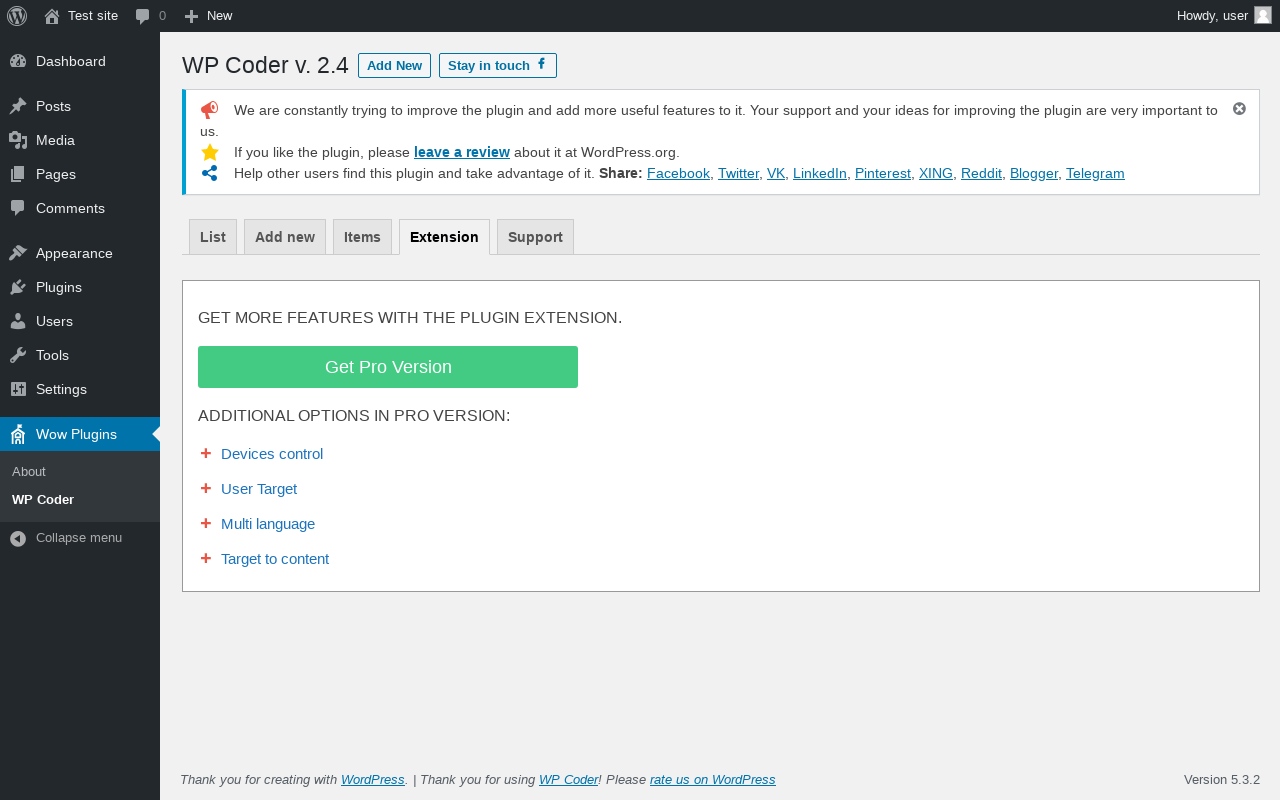The image size is (1280, 800).
Task: Click the Wow Plugins menu label
Action: [x=76, y=434]
